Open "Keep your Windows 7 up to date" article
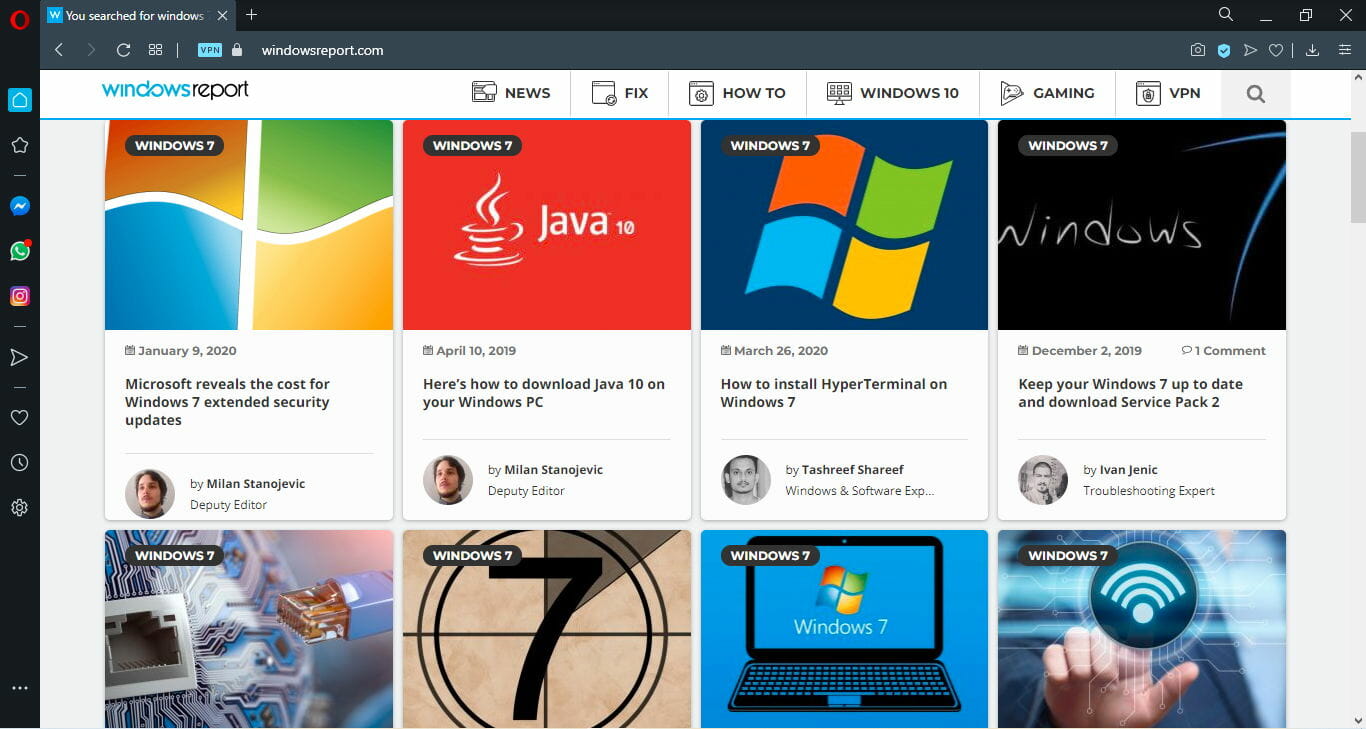This screenshot has width=1366, height=729. coord(1131,393)
